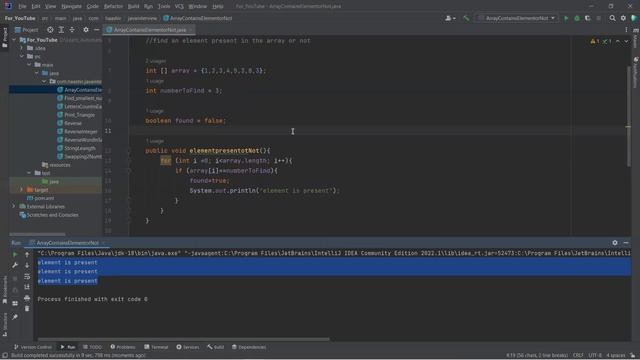This screenshot has width=640, height=360.
Task: Toggle Notifications tool window on right stripe
Action: (x=636, y=73)
